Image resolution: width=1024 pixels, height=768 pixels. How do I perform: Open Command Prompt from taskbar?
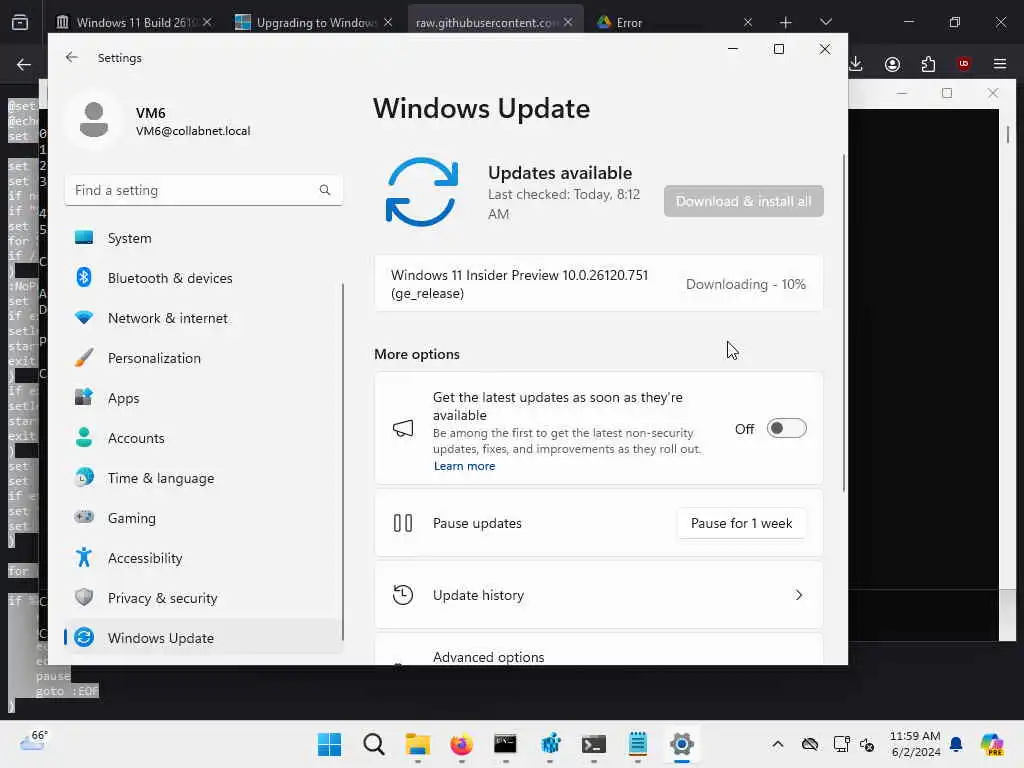click(505, 744)
